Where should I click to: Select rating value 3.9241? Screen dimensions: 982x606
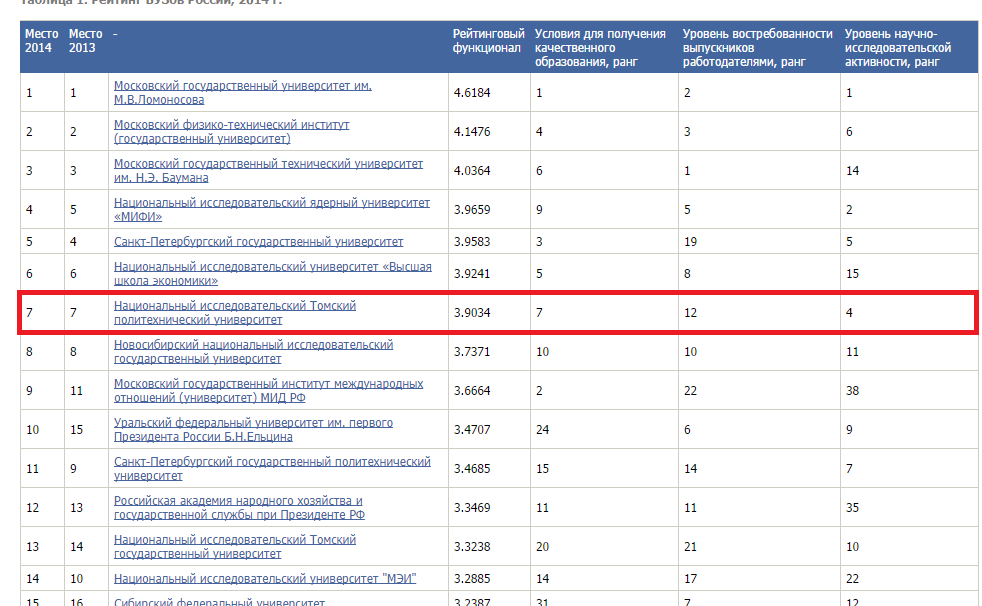pyautogui.click(x=472, y=274)
